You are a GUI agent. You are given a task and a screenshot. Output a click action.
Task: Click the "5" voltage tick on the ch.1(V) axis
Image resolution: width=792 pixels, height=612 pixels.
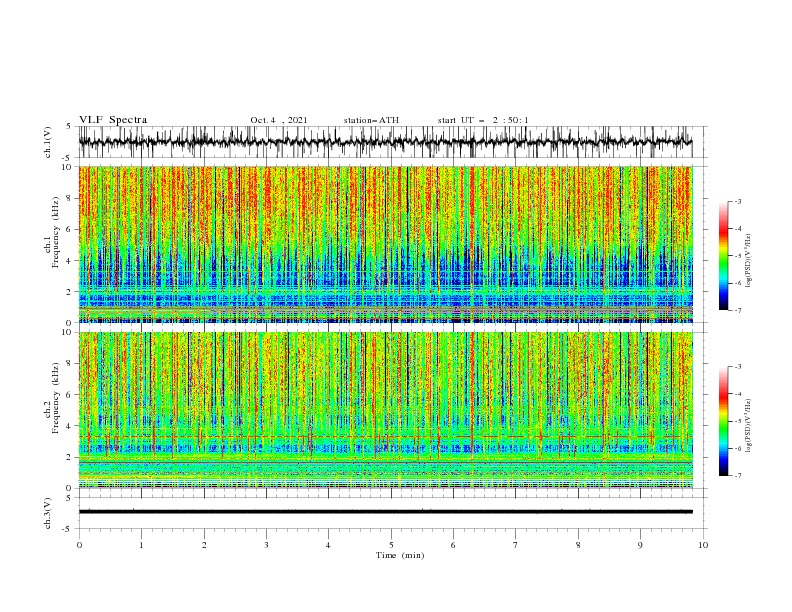[69, 126]
